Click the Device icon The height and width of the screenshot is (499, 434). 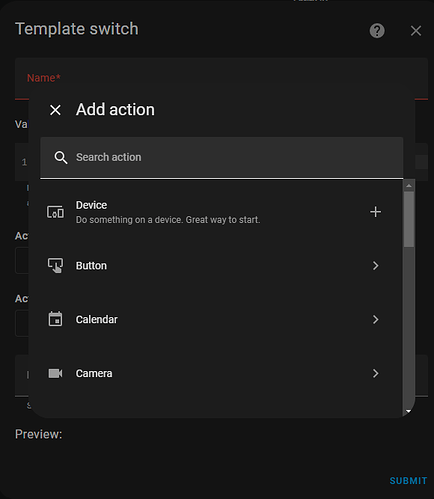[55, 212]
